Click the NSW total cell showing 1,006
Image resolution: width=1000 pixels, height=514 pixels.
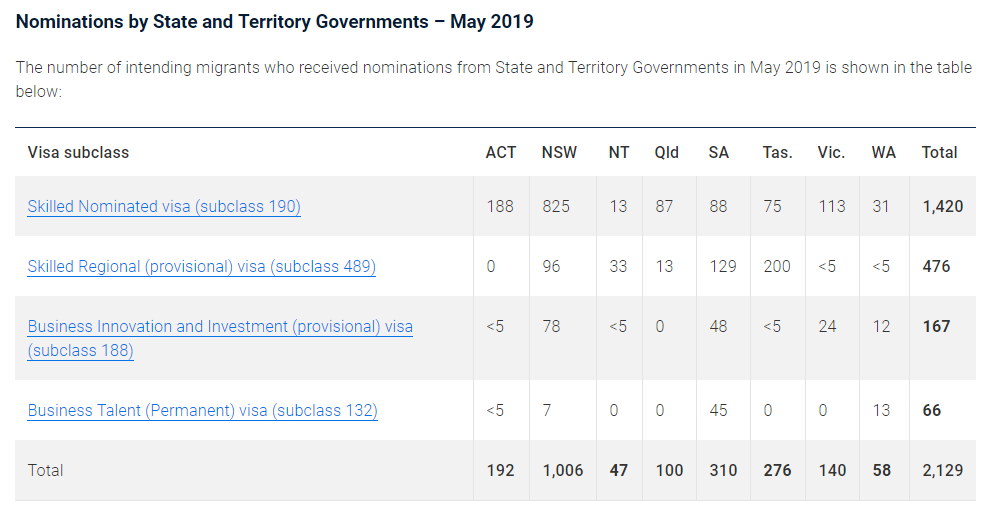click(562, 471)
